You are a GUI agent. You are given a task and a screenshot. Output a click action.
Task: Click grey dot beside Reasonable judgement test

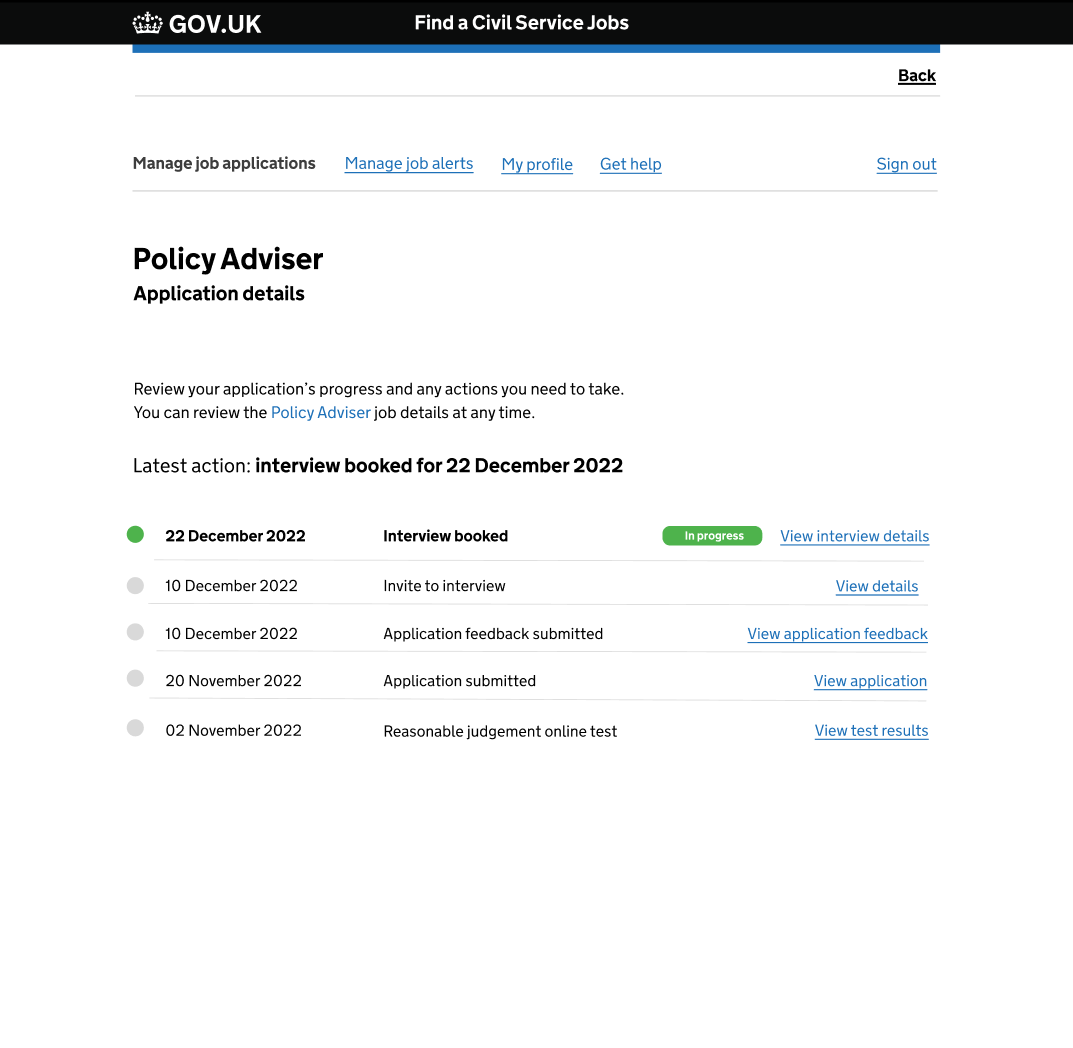(x=136, y=728)
